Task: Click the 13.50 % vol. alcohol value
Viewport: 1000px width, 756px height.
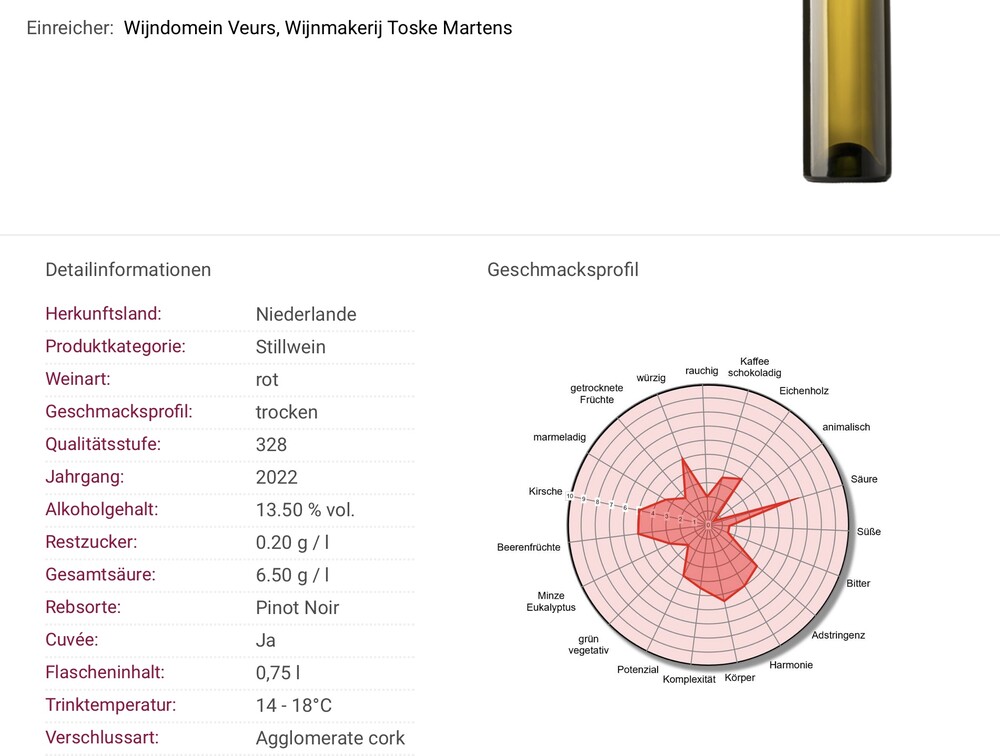Action: pos(305,510)
